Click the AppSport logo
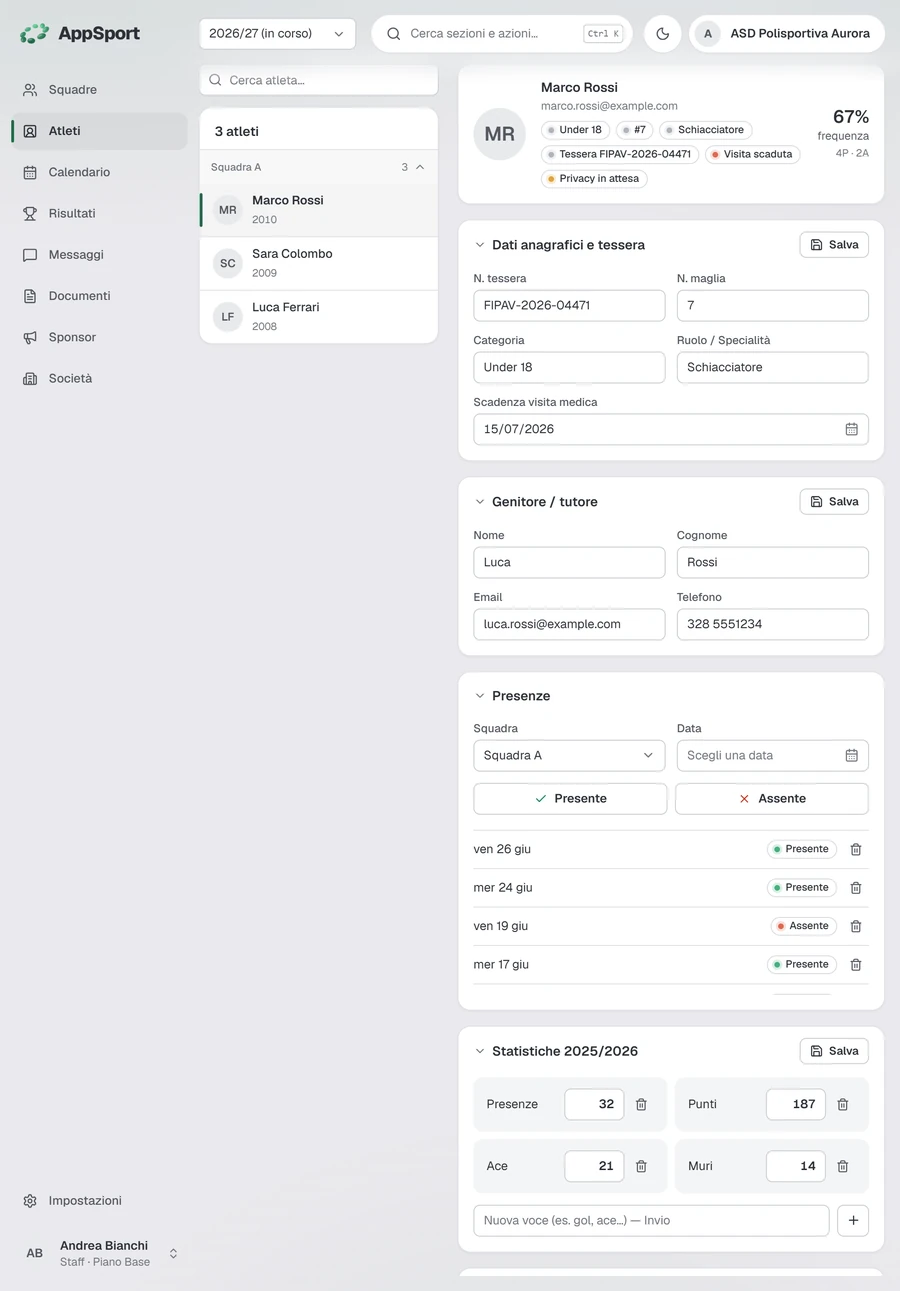 coord(80,33)
